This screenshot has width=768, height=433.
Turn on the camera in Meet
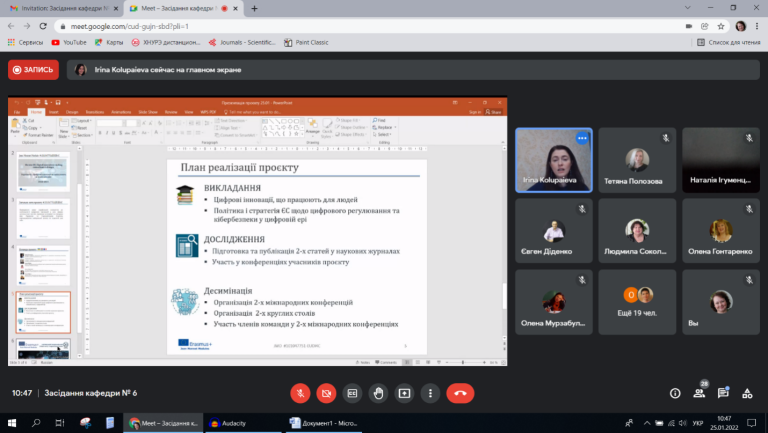pyautogui.click(x=326, y=393)
